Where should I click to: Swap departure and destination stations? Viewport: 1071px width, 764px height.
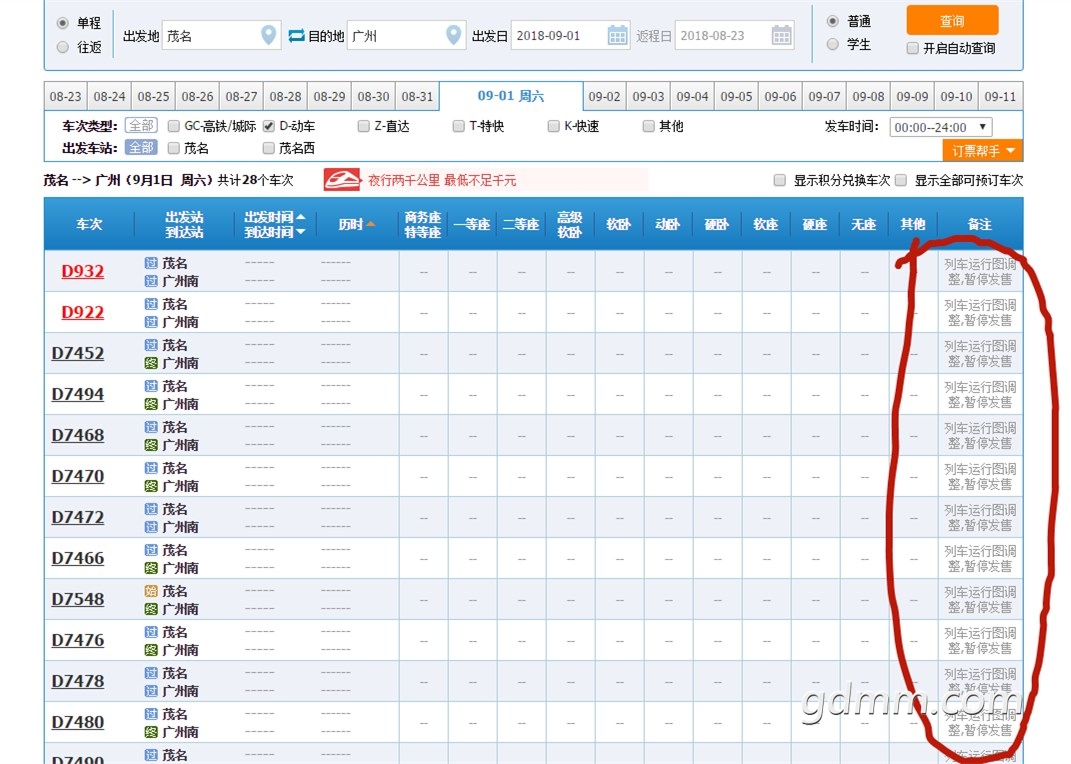point(296,36)
